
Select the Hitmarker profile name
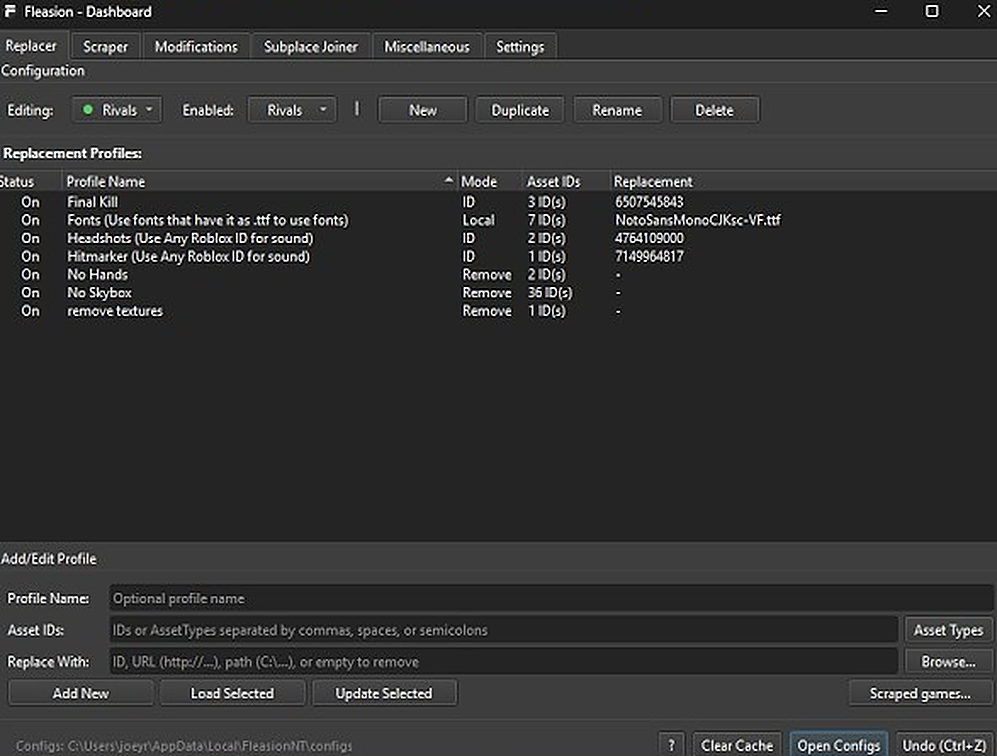point(188,256)
